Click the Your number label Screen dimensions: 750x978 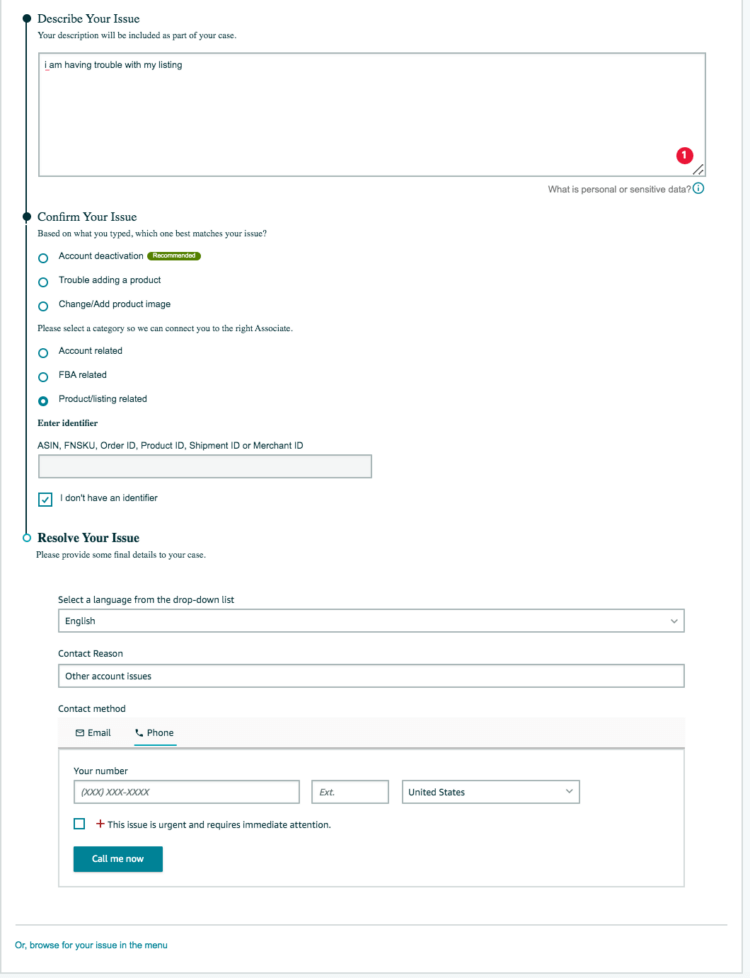tap(100, 771)
